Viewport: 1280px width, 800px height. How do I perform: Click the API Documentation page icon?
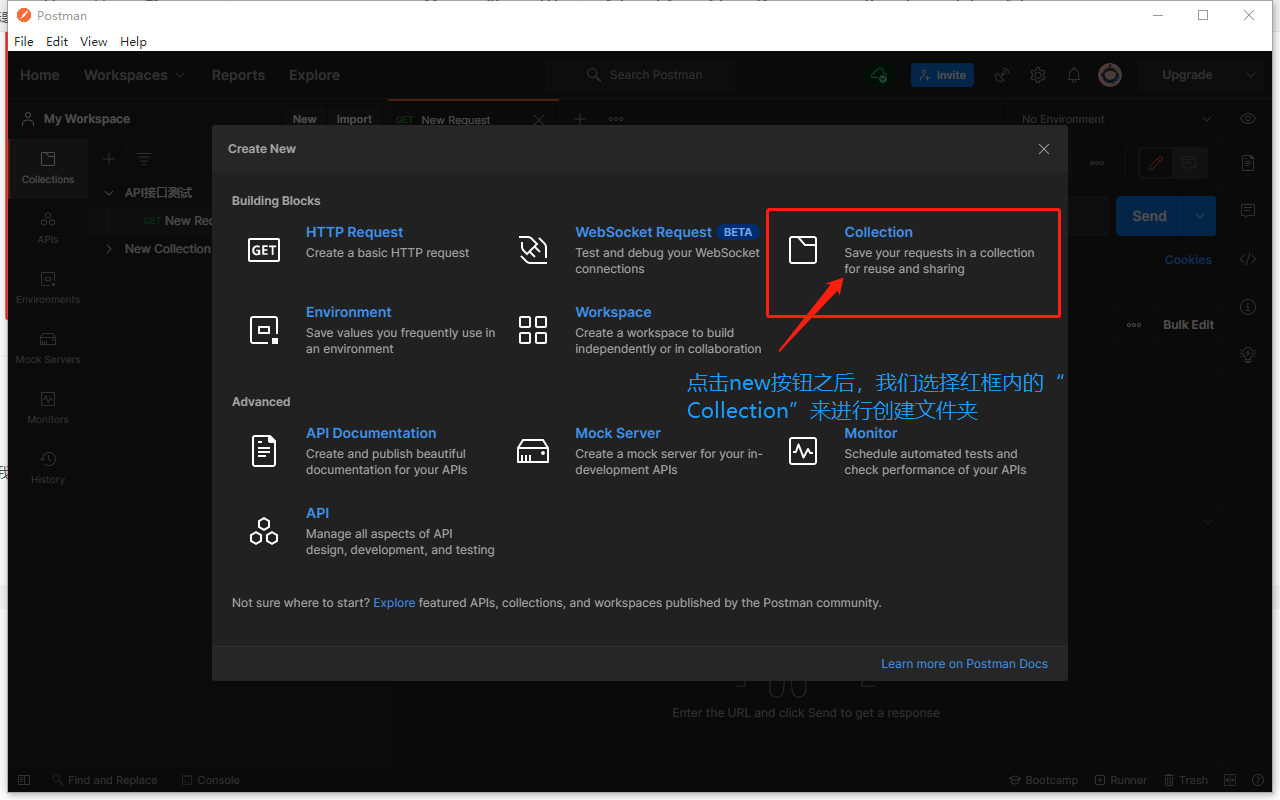(264, 451)
